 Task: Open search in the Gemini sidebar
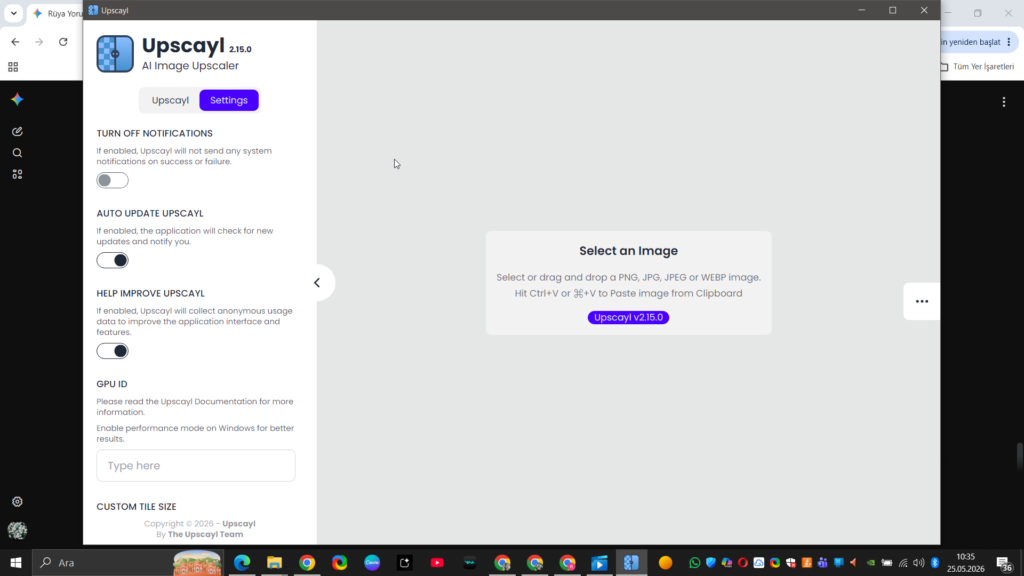[18, 153]
